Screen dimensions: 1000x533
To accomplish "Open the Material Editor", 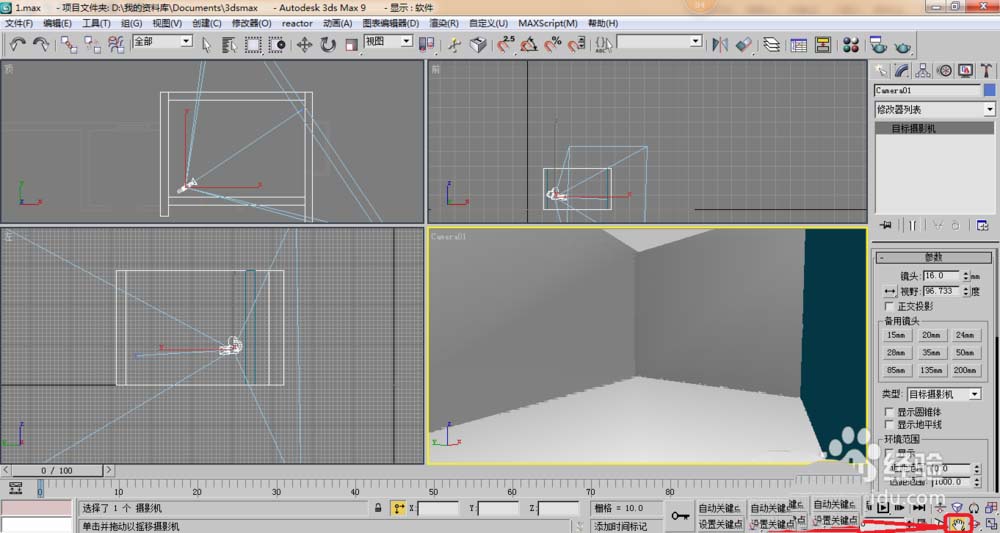I will click(x=850, y=44).
